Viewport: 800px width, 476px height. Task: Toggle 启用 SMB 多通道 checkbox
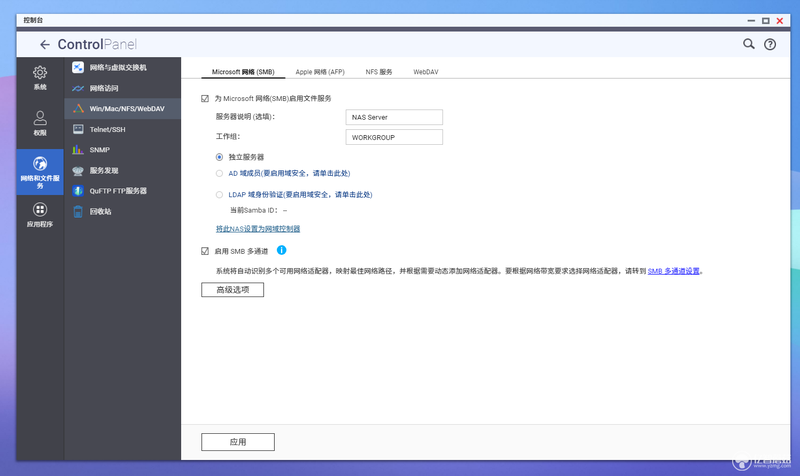point(205,251)
